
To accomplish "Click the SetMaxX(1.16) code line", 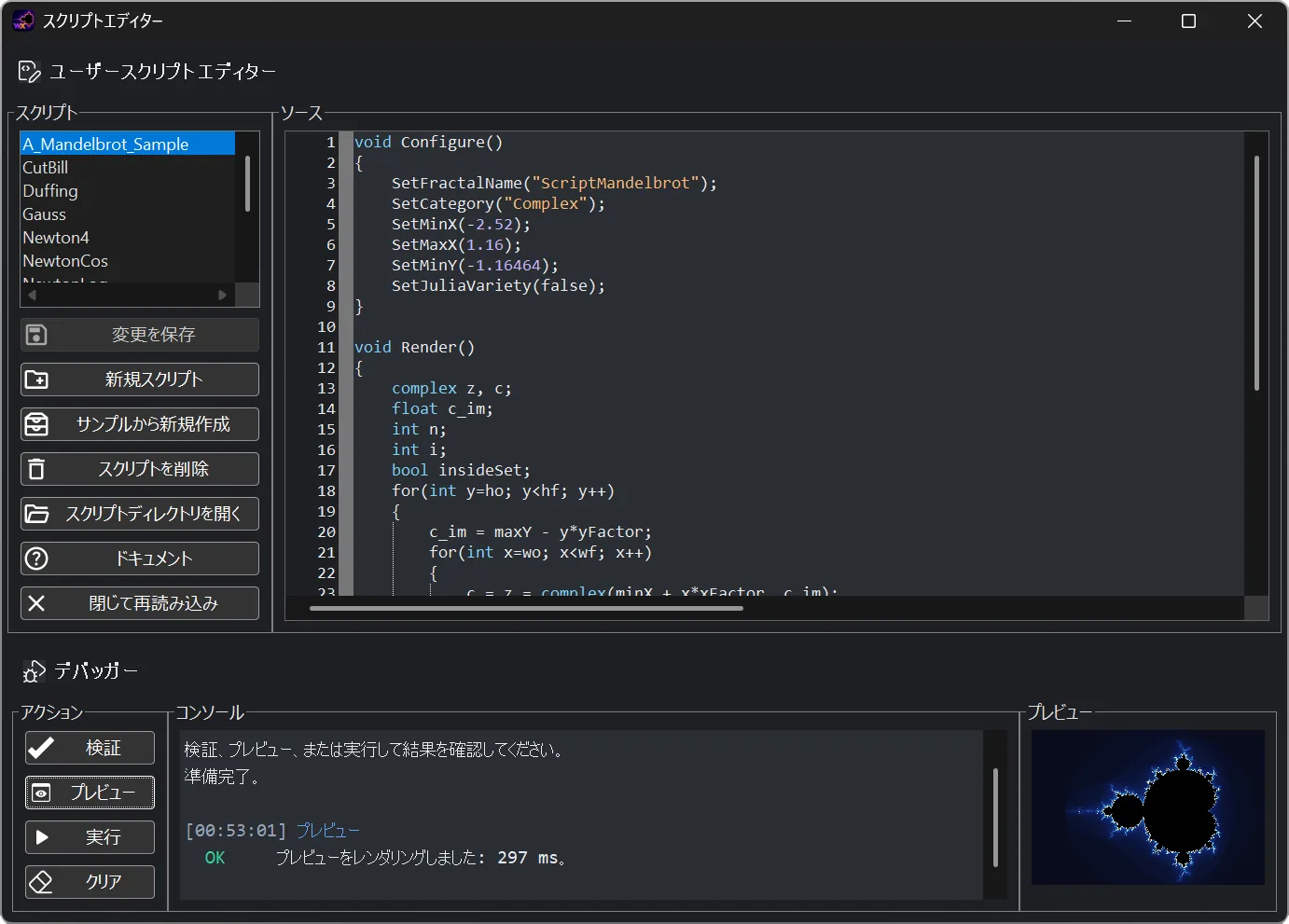I will click(456, 244).
